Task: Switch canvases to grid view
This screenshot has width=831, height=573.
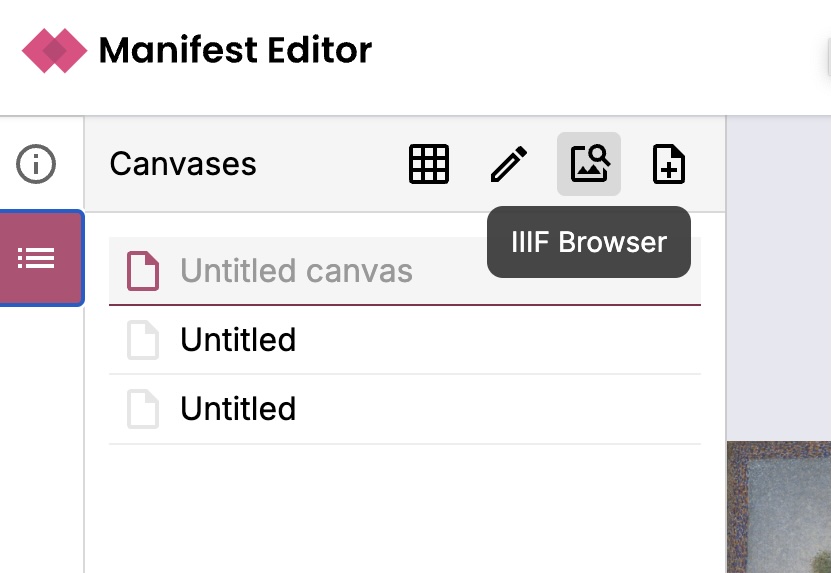Action: coord(429,164)
